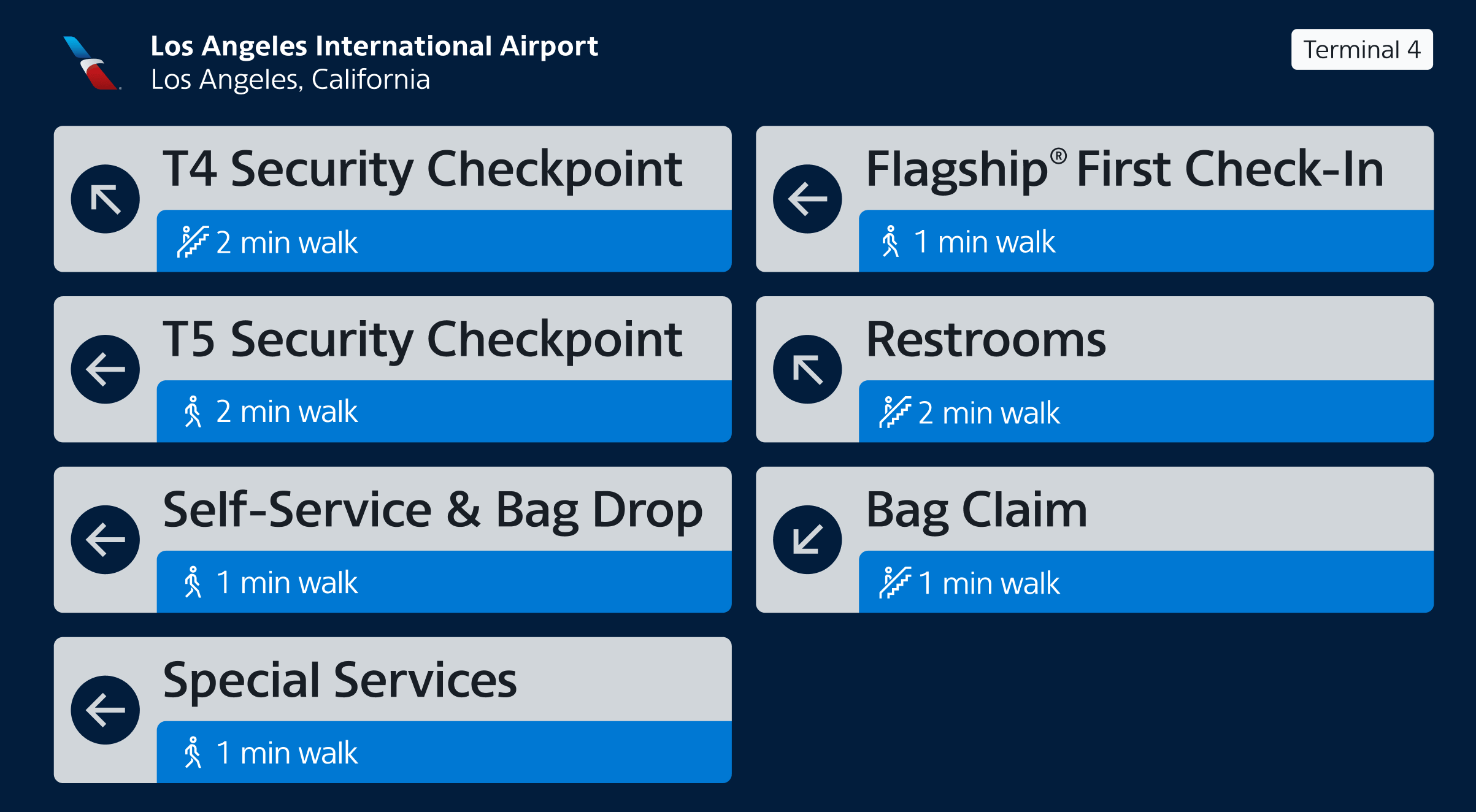Click Los Angeles International Airport heading
The image size is (1476, 812).
374,47
